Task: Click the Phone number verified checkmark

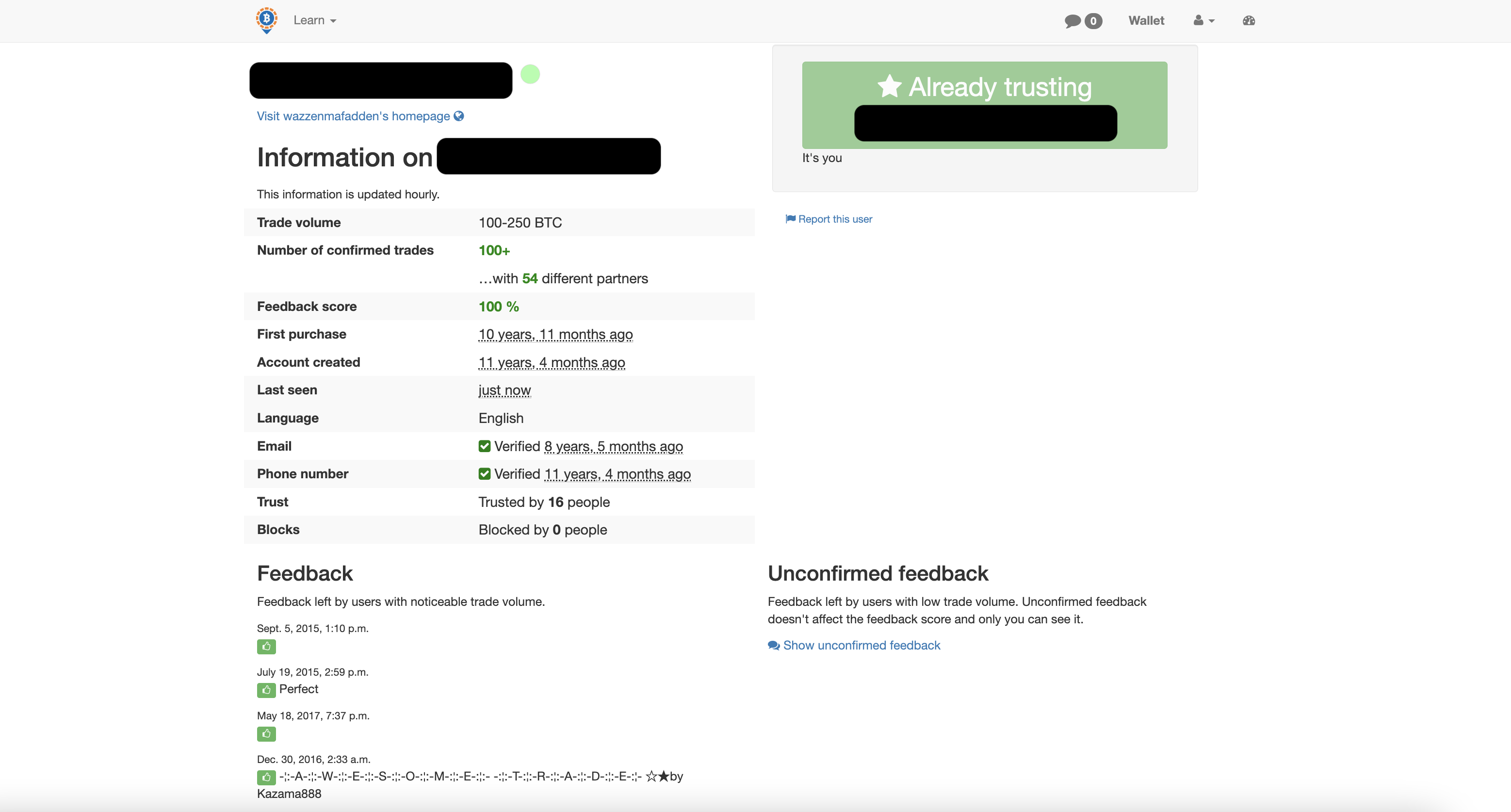Action: coord(485,474)
